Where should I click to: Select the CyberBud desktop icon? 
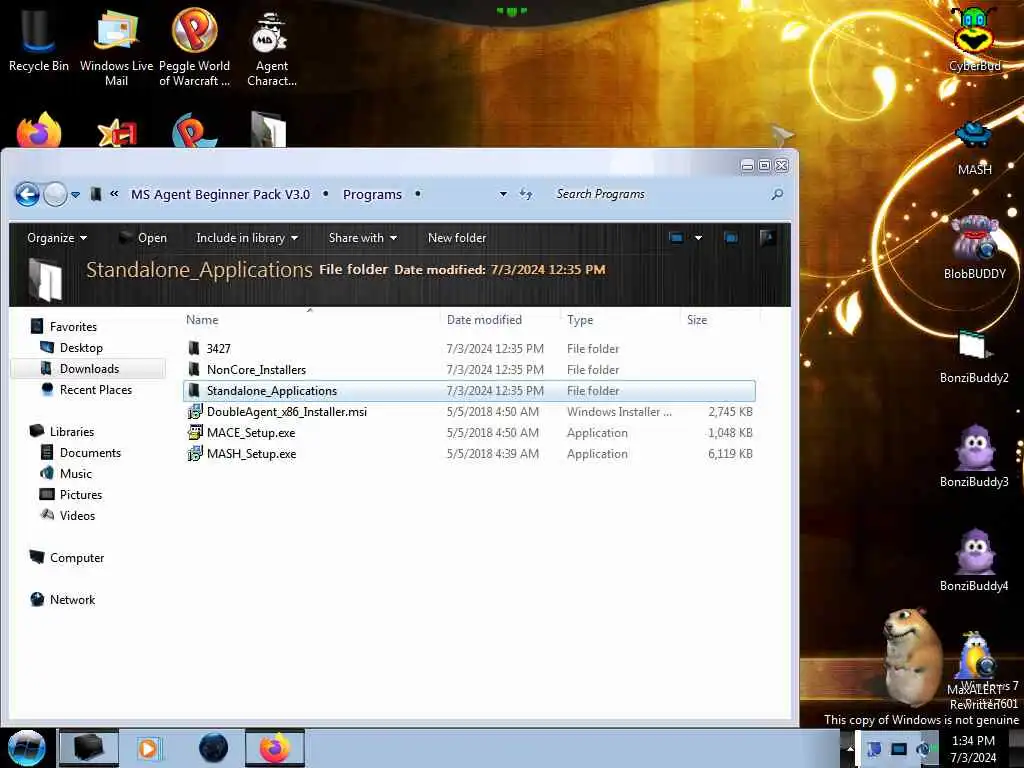974,40
